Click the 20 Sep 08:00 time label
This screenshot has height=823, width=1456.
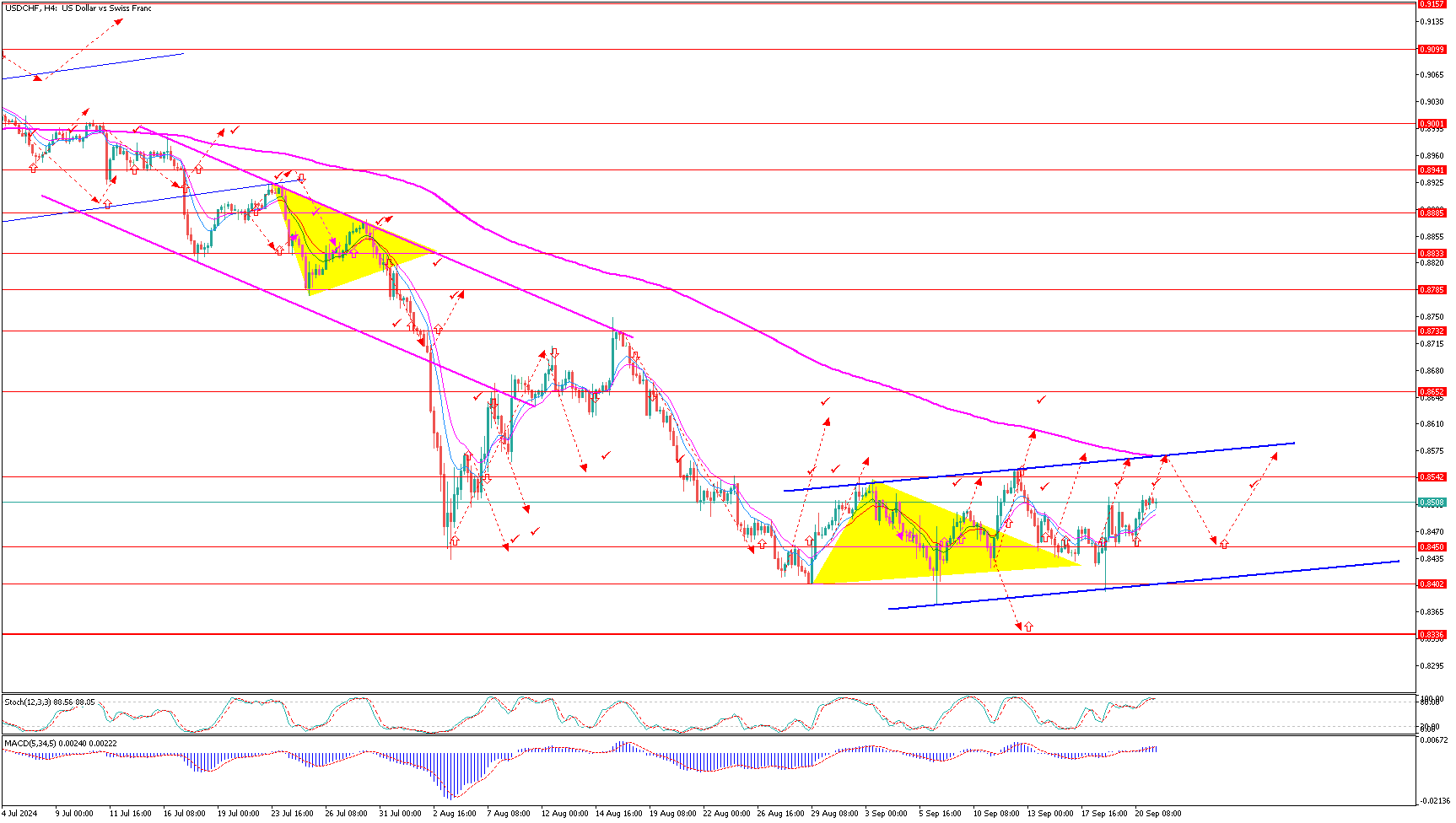coord(1158,814)
